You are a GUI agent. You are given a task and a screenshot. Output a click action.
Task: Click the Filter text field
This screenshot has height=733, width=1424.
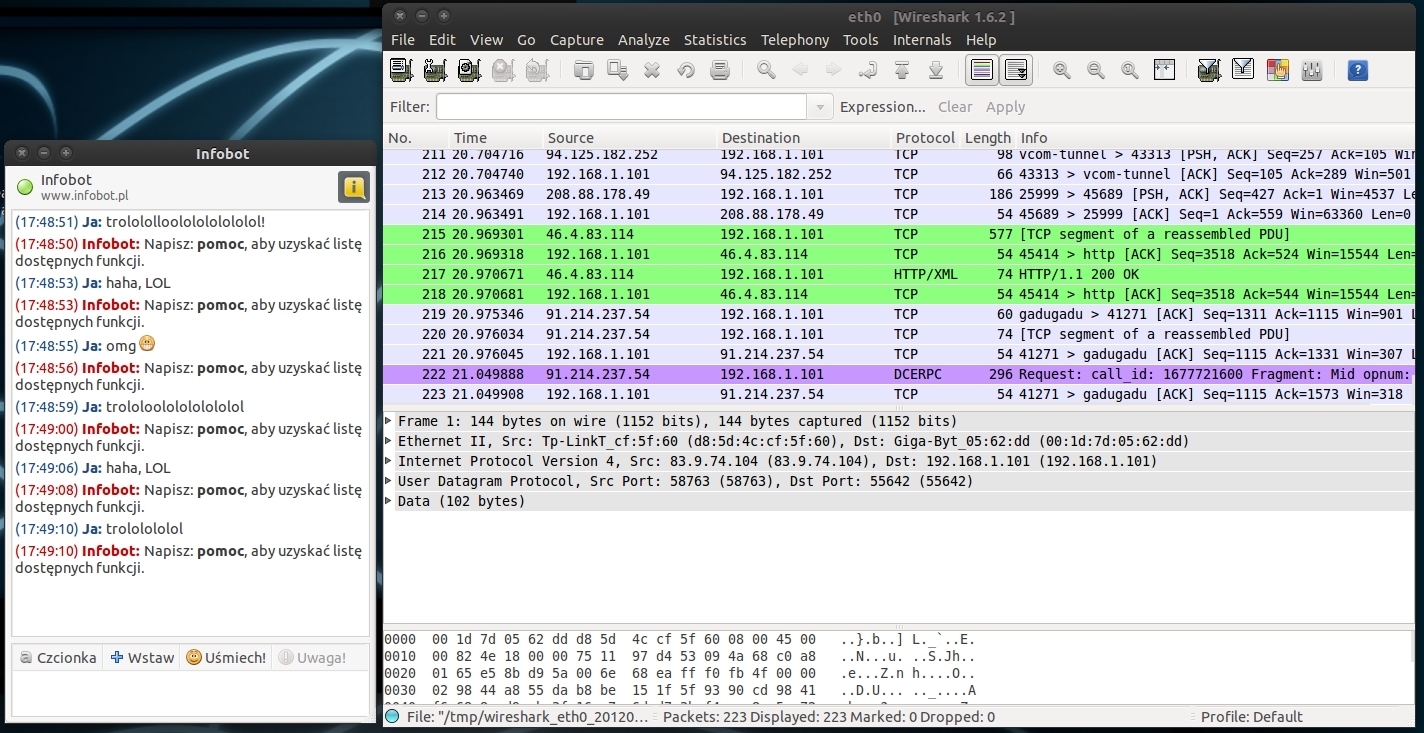[621, 107]
